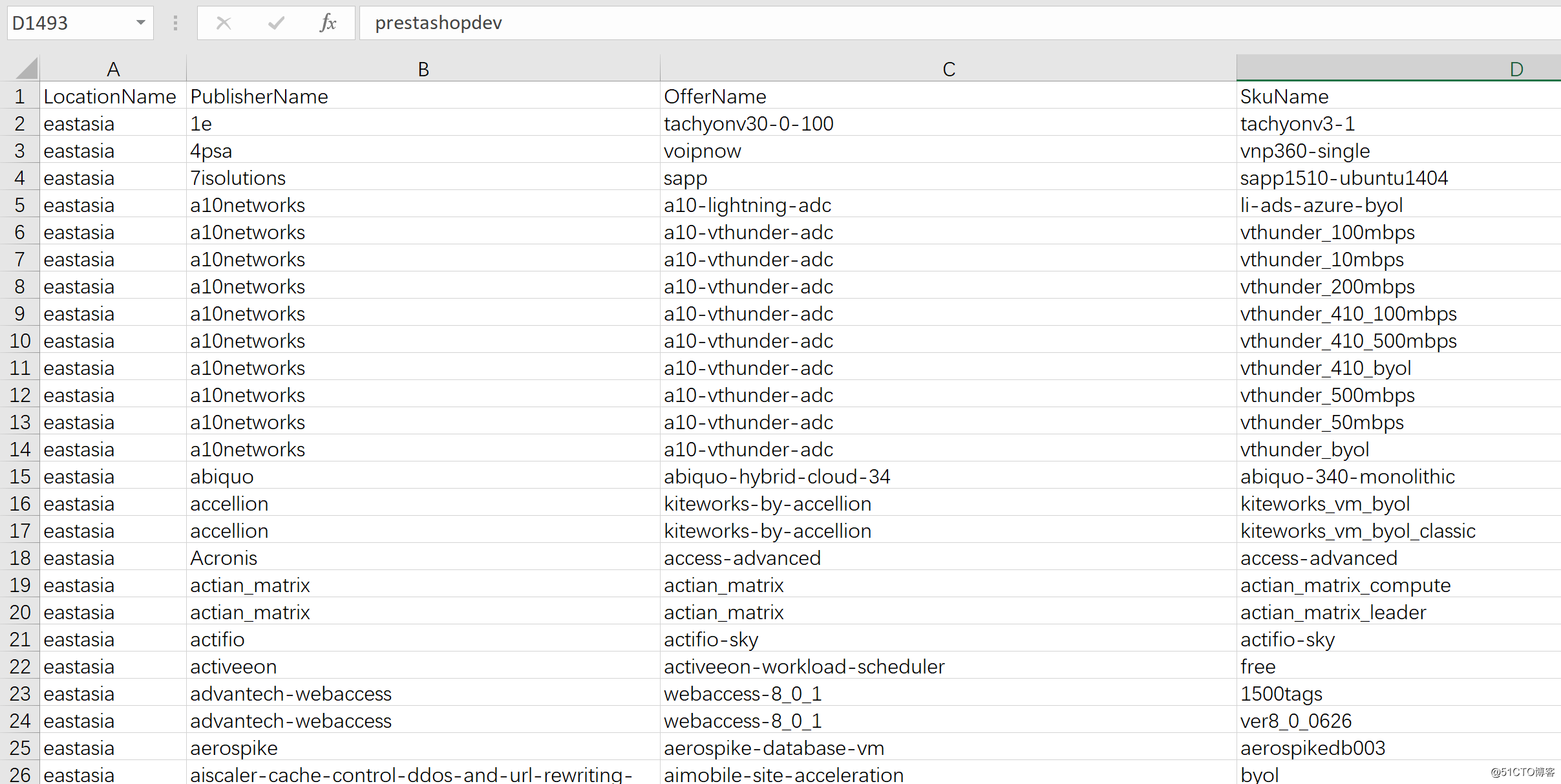The height and width of the screenshot is (784, 1561).
Task: Select cell vthunder_410_byol
Action: 1399,368
